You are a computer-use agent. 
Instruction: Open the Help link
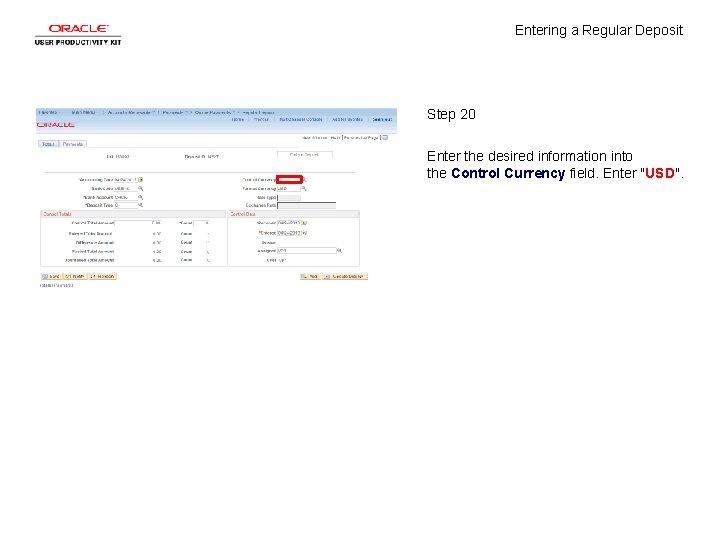335,138
